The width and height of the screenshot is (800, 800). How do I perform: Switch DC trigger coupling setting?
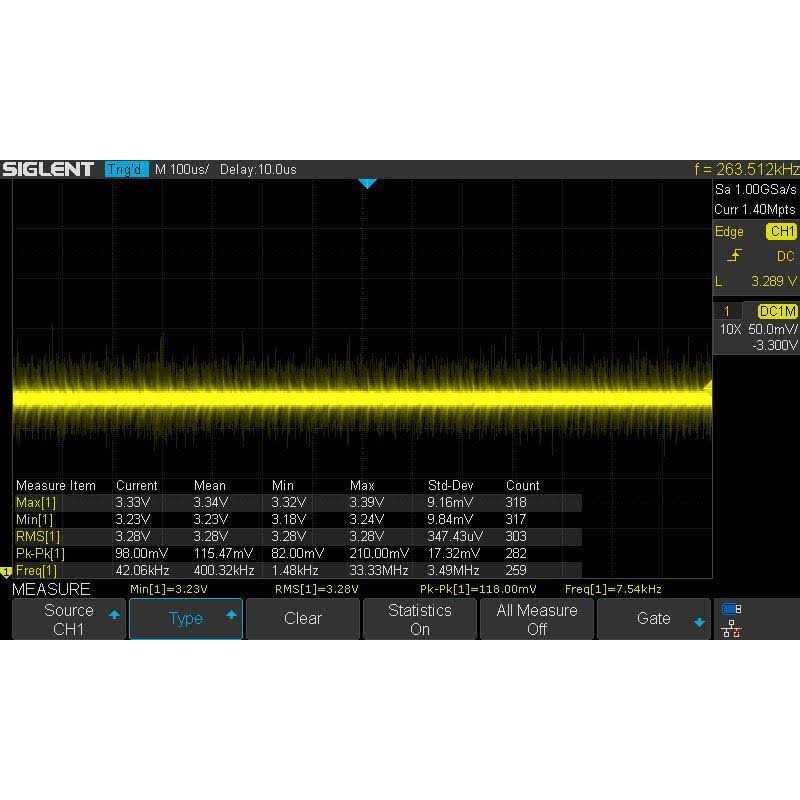(784, 256)
